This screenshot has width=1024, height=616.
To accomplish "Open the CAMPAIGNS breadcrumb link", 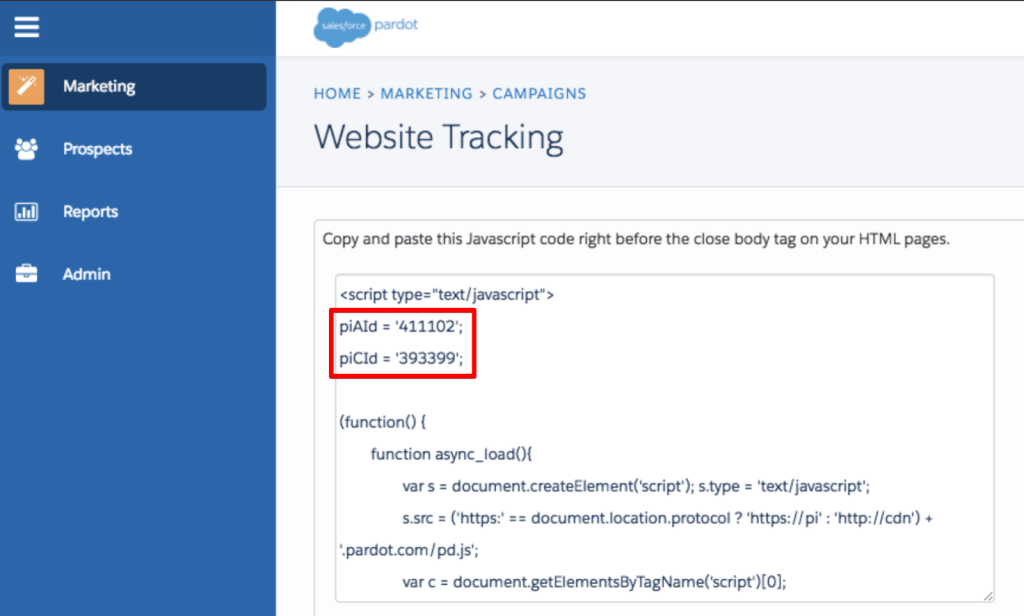I will 539,93.
